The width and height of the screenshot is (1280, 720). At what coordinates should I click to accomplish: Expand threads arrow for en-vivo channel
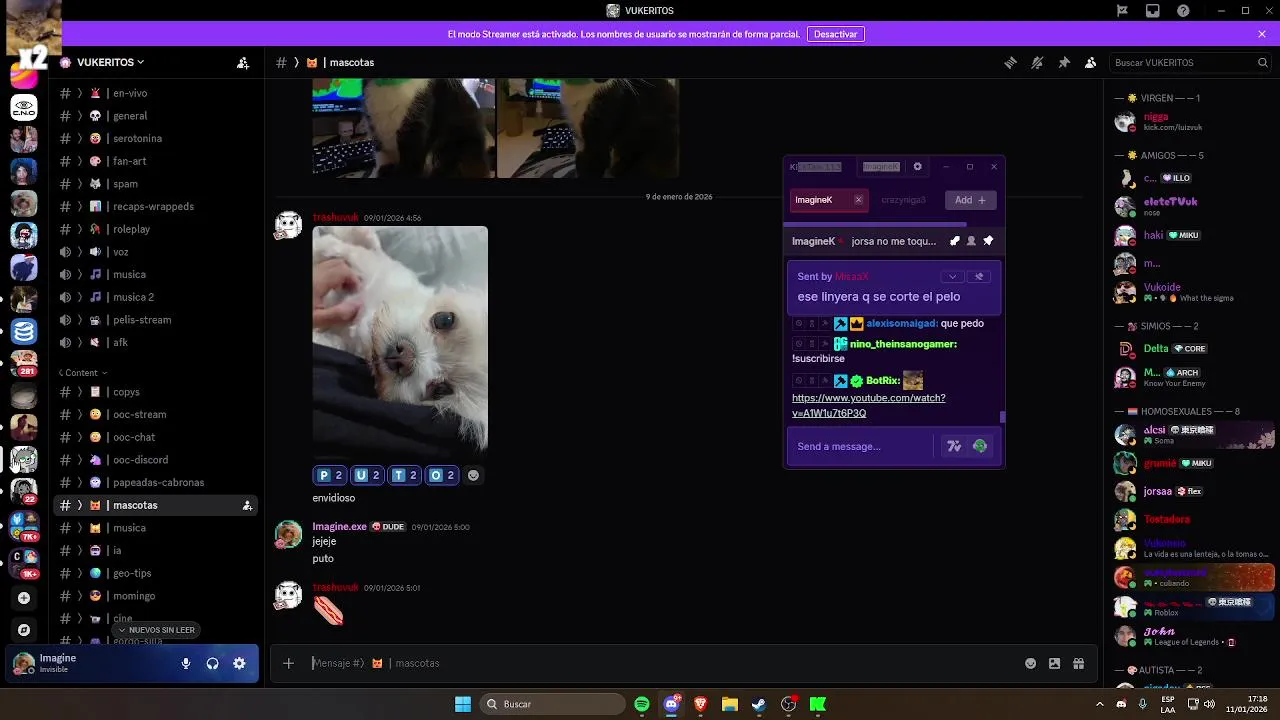(80, 93)
